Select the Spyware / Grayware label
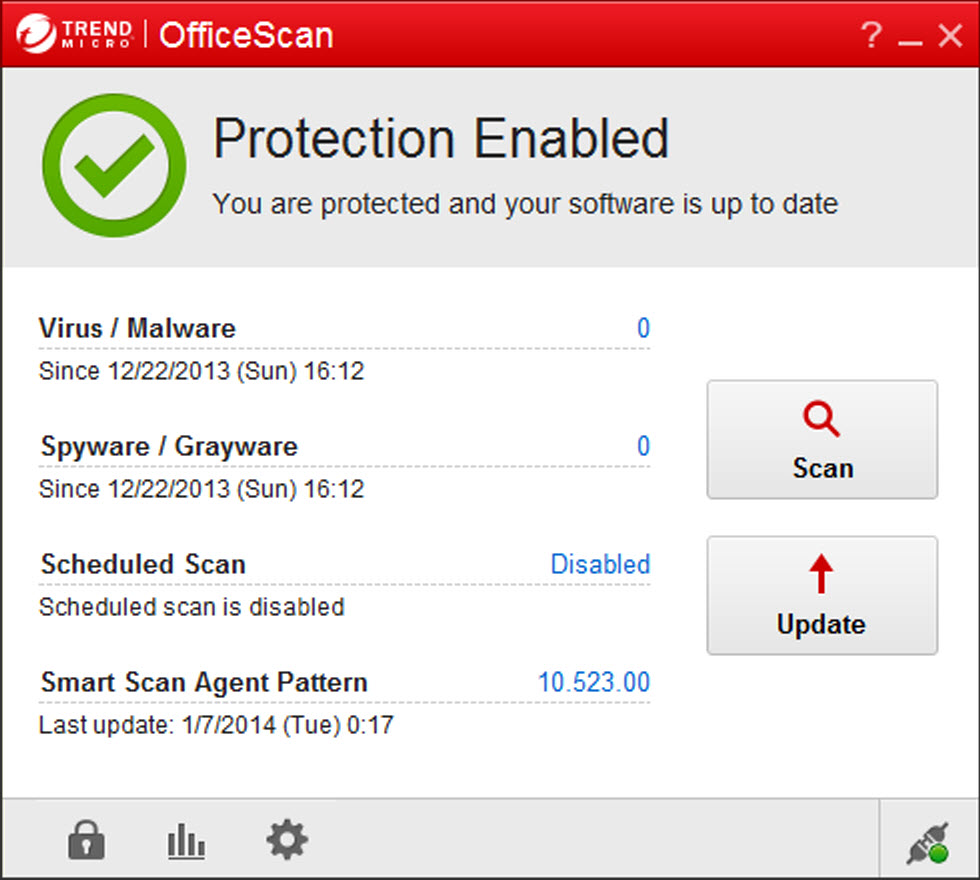 169,446
